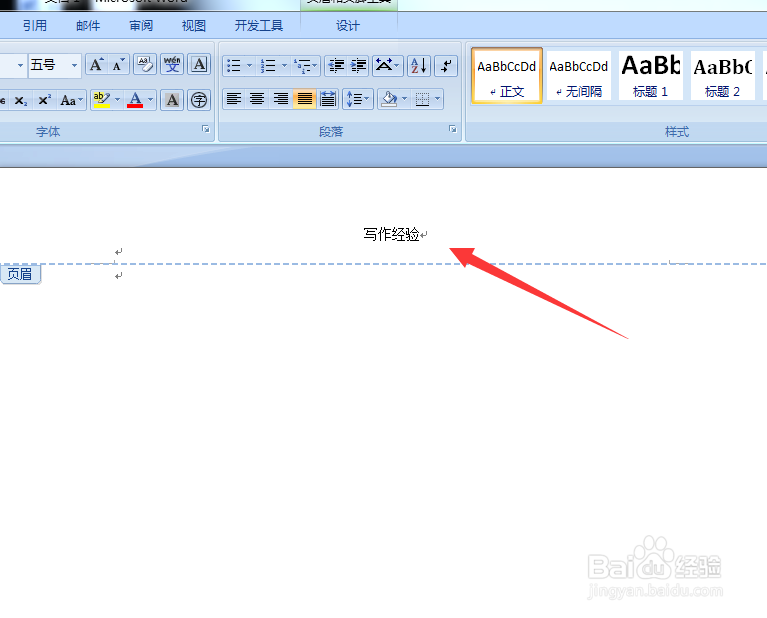Open Enclose Characters tool
The height and width of the screenshot is (618, 767).
click(199, 100)
